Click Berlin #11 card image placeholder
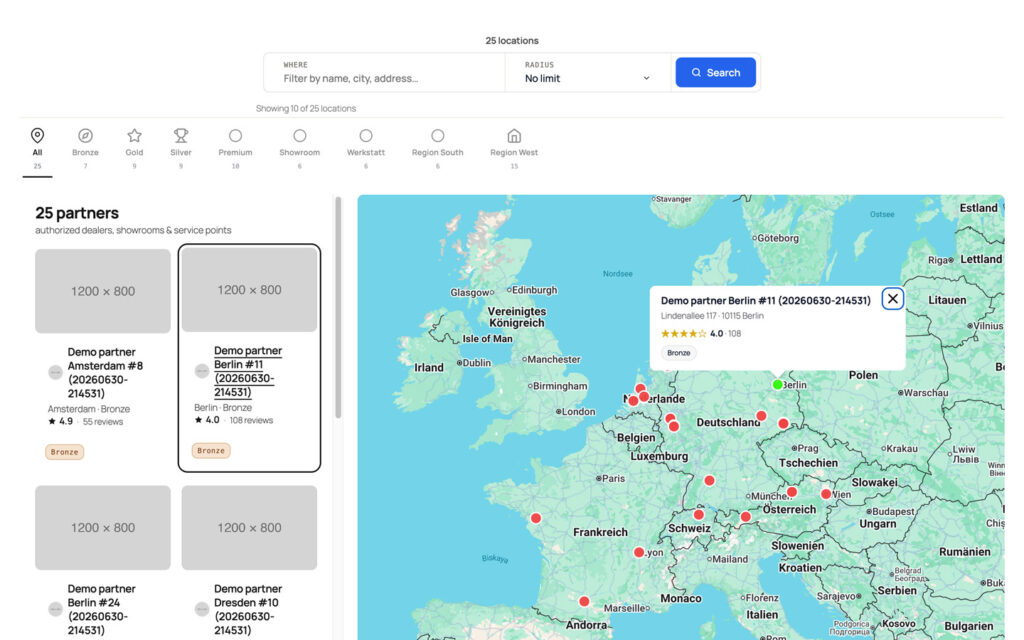Screen dimensions: 1024x640 (249, 289)
